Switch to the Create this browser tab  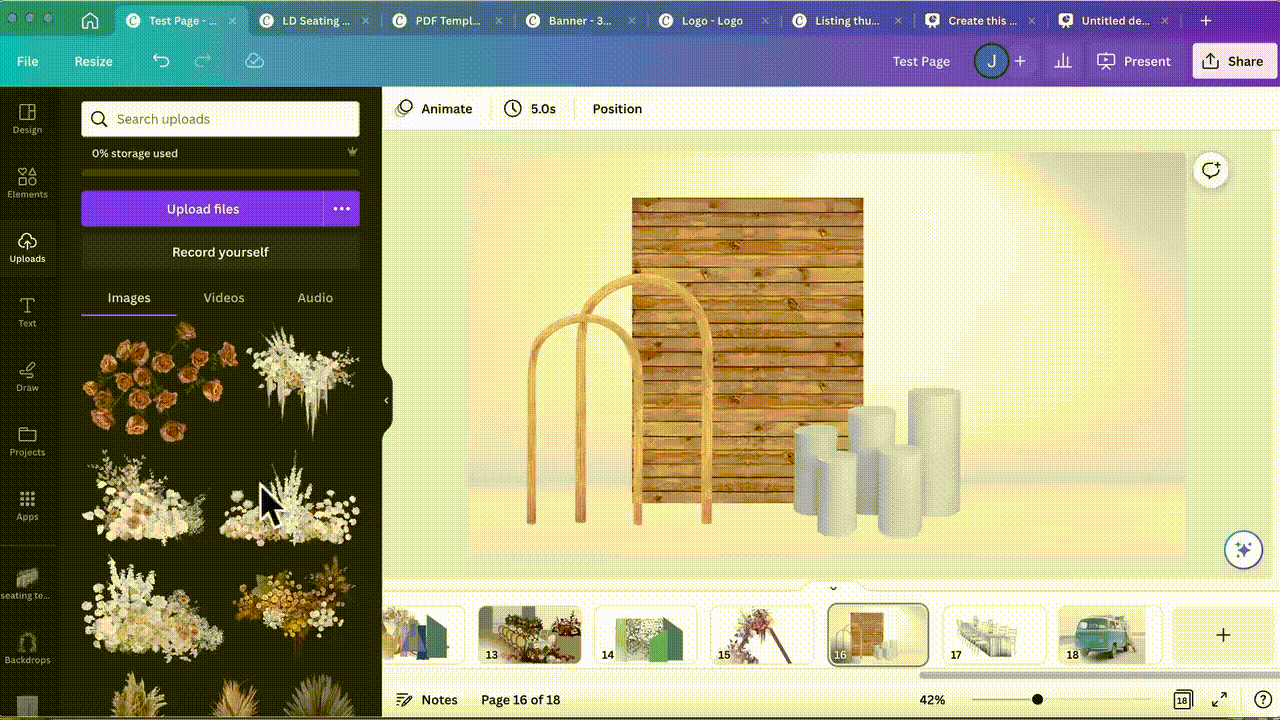982,20
